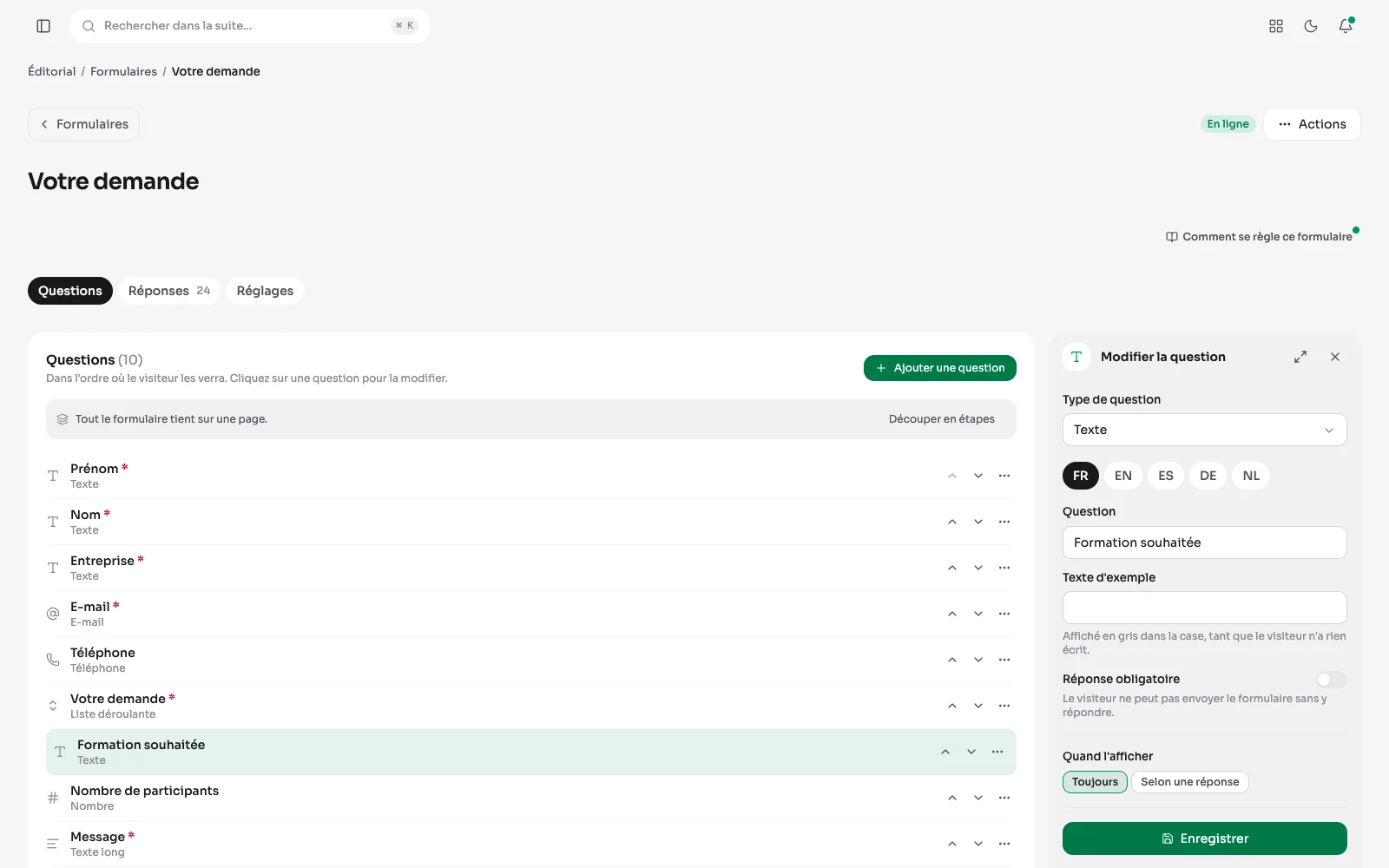
Task: Close the Modifier la question panel
Action: (x=1335, y=357)
